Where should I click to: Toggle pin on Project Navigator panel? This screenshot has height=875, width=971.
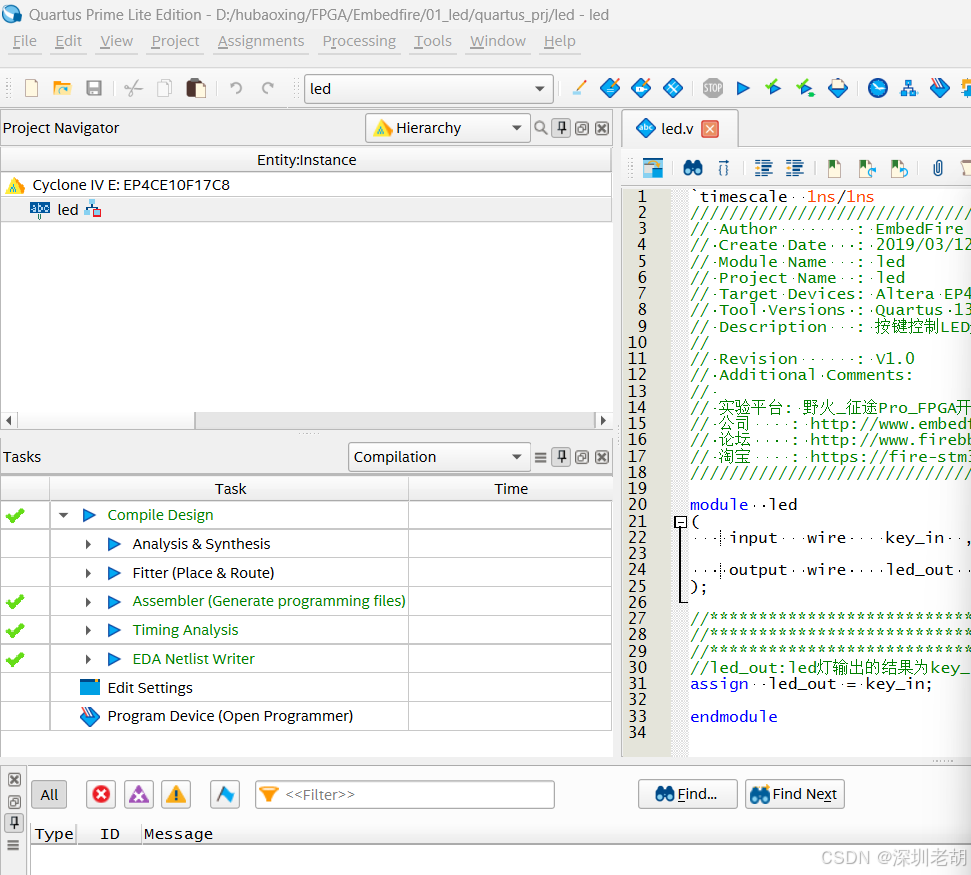point(562,128)
